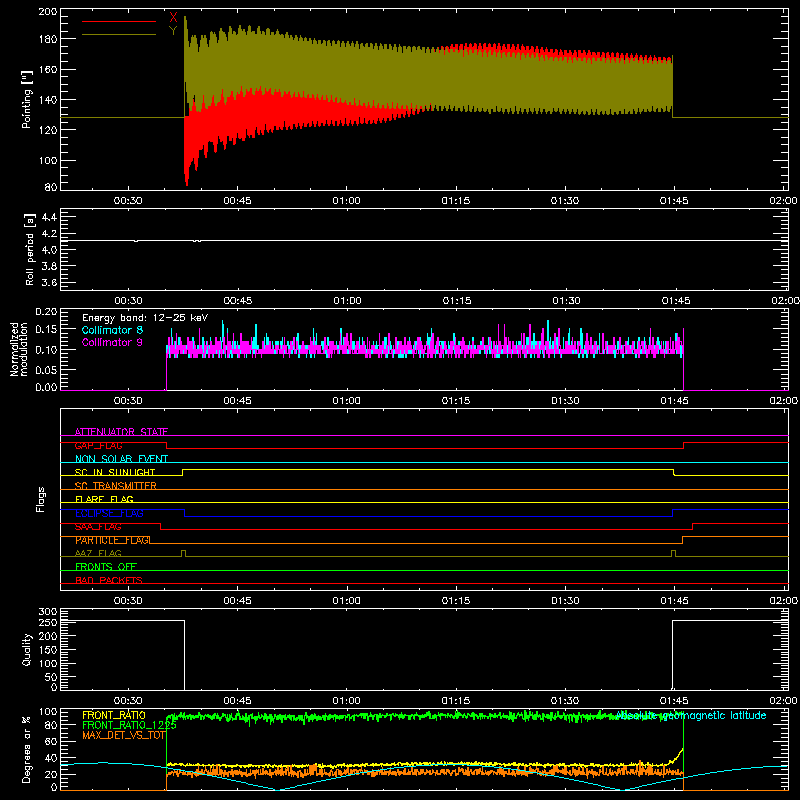This screenshot has width=800, height=800.
Task: Click the 200 value on Pointing axis
Action: (x=48, y=12)
